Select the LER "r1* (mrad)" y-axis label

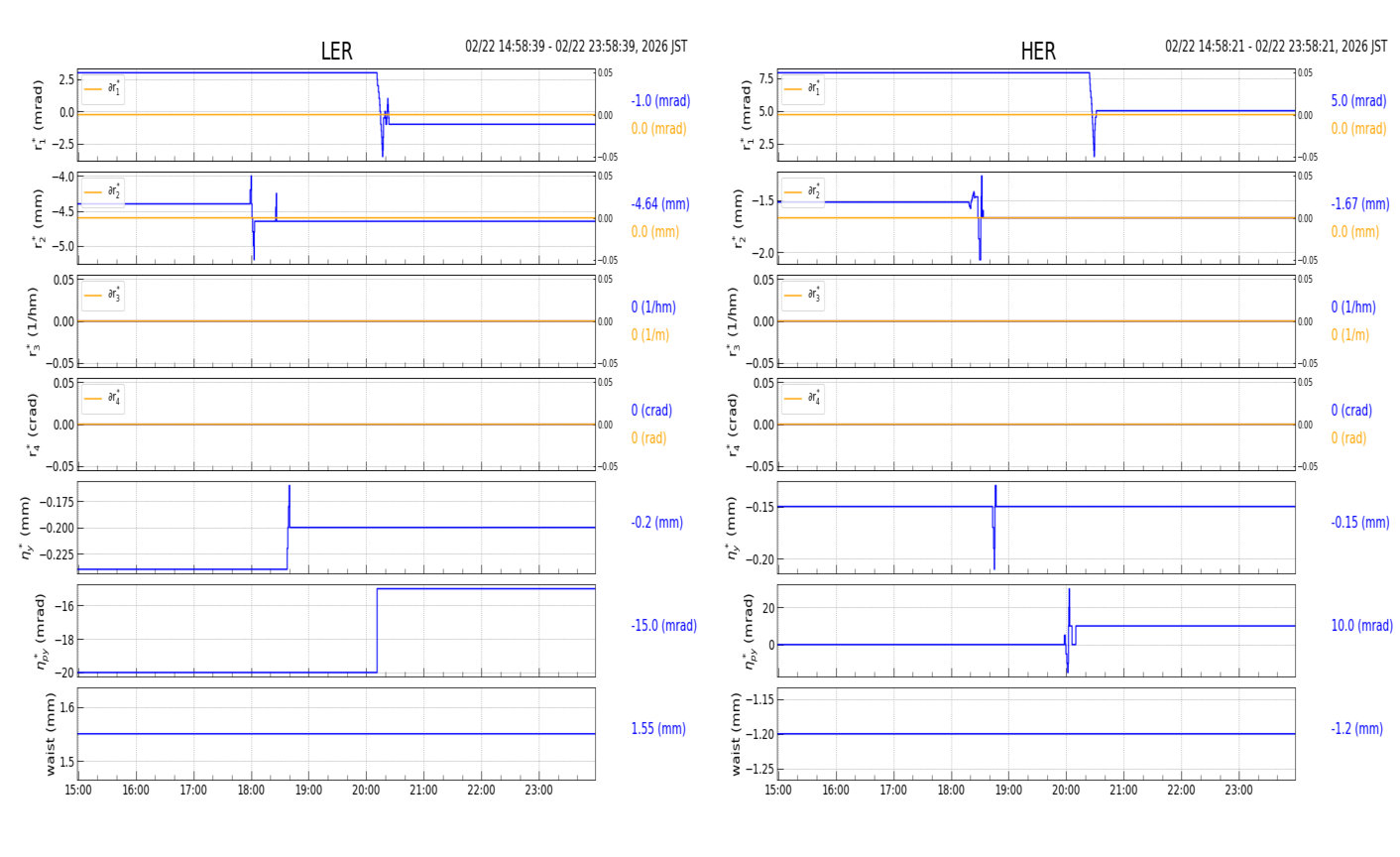tap(38, 115)
